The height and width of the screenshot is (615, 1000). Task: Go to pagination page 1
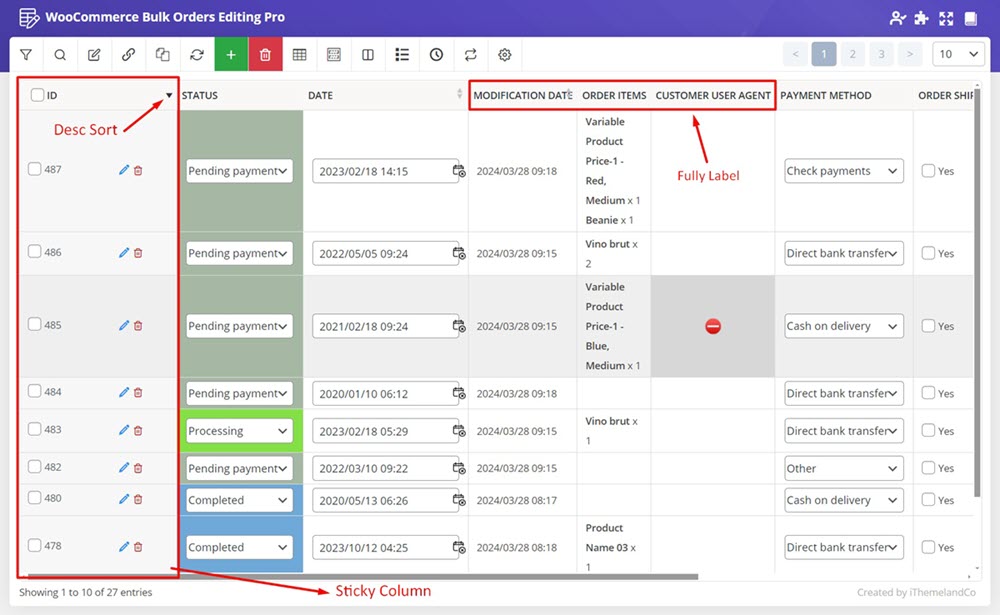pos(823,54)
